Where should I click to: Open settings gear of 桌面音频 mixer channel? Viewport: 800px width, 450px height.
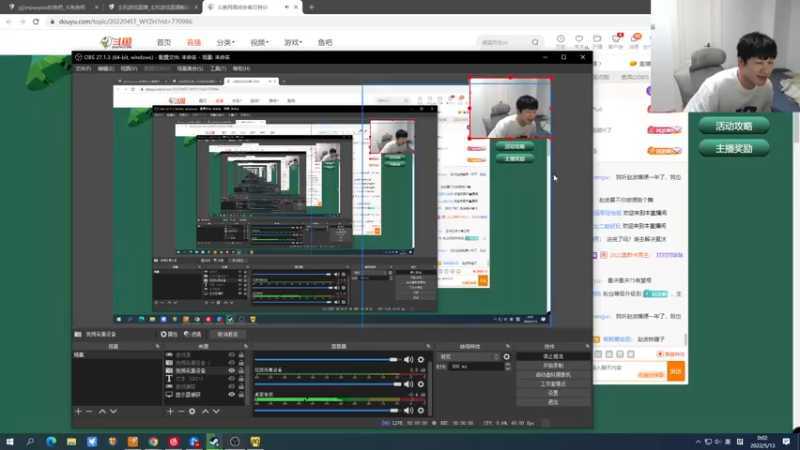tap(421, 410)
